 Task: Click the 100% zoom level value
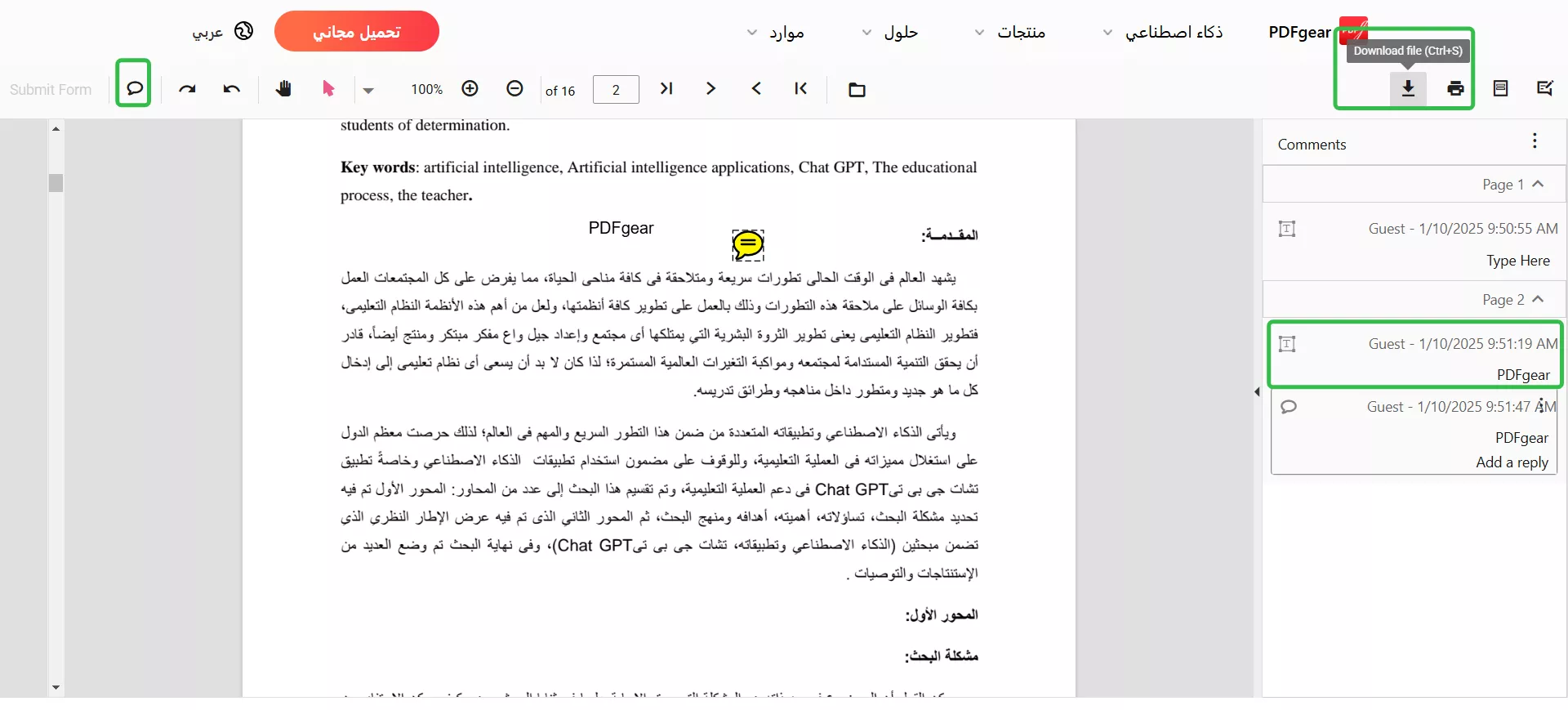click(x=426, y=90)
